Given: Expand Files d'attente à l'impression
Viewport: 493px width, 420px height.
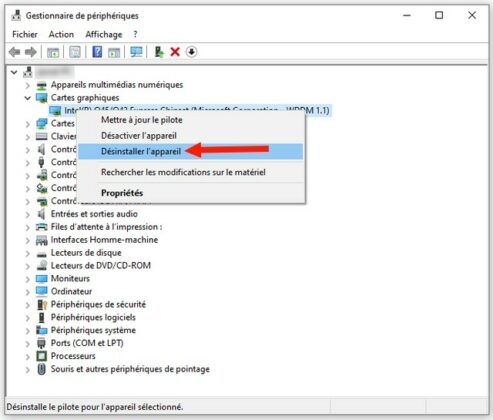Looking at the screenshot, I should 28,227.
